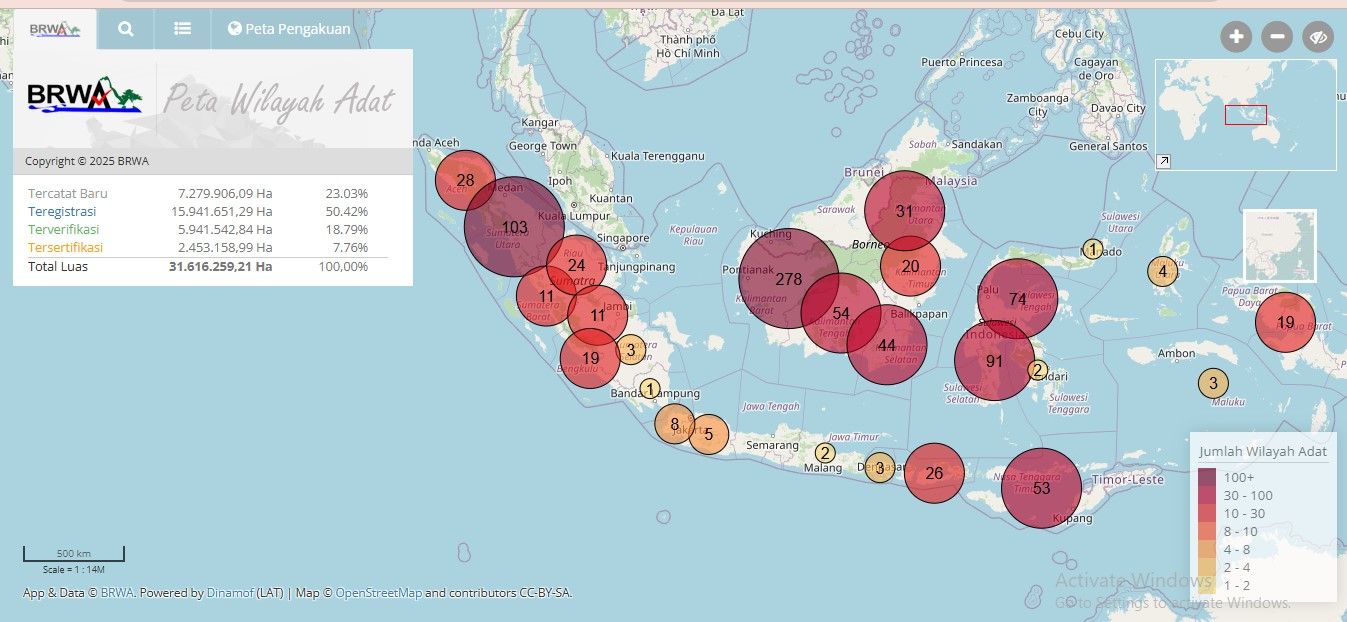1347x622 pixels.
Task: Click the small marker numbered 1 near Bandar Lampung
Action: point(650,389)
